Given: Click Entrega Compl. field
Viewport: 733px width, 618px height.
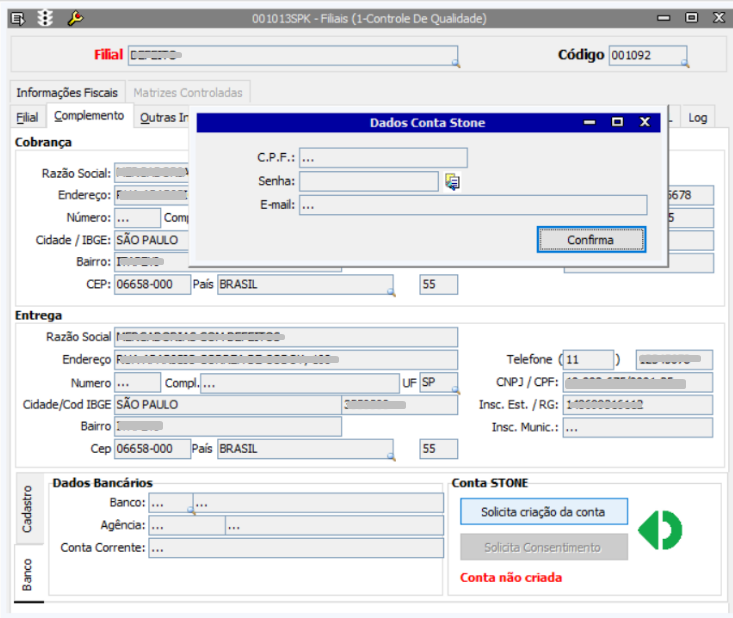Looking at the screenshot, I should click(x=300, y=383).
